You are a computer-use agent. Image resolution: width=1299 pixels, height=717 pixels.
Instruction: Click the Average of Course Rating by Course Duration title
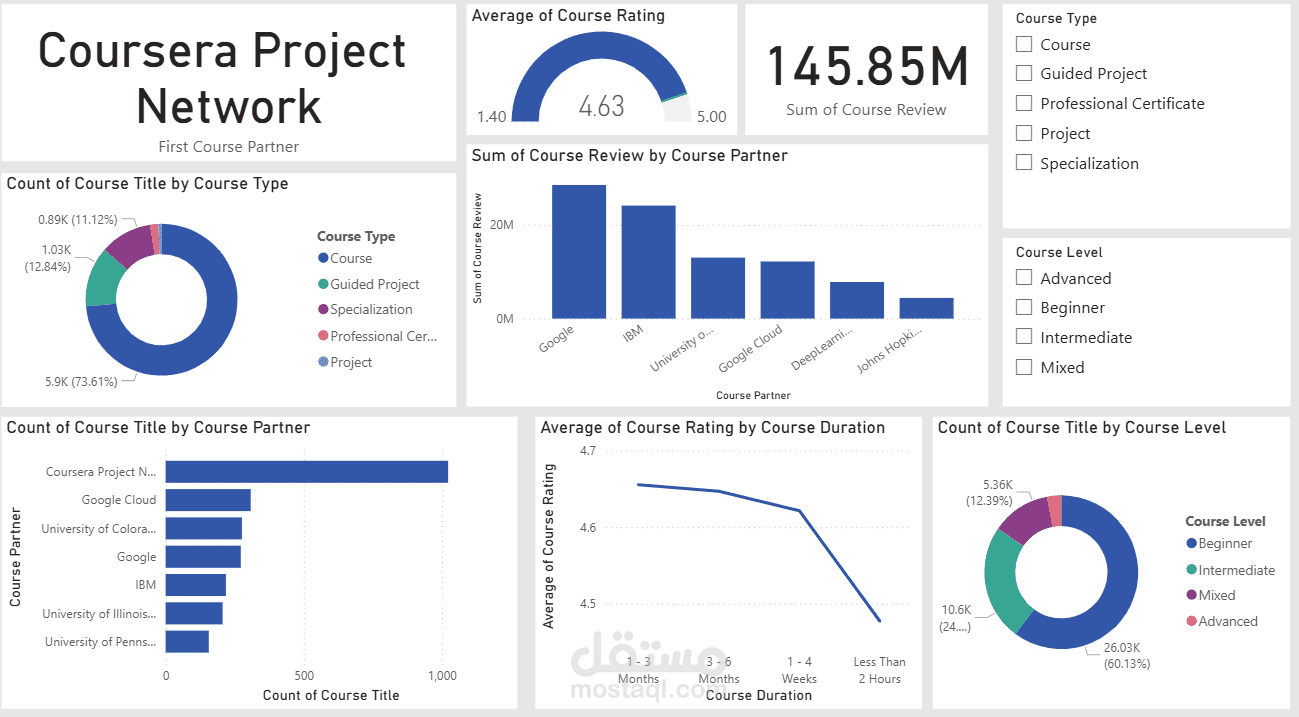pyautogui.click(x=713, y=428)
